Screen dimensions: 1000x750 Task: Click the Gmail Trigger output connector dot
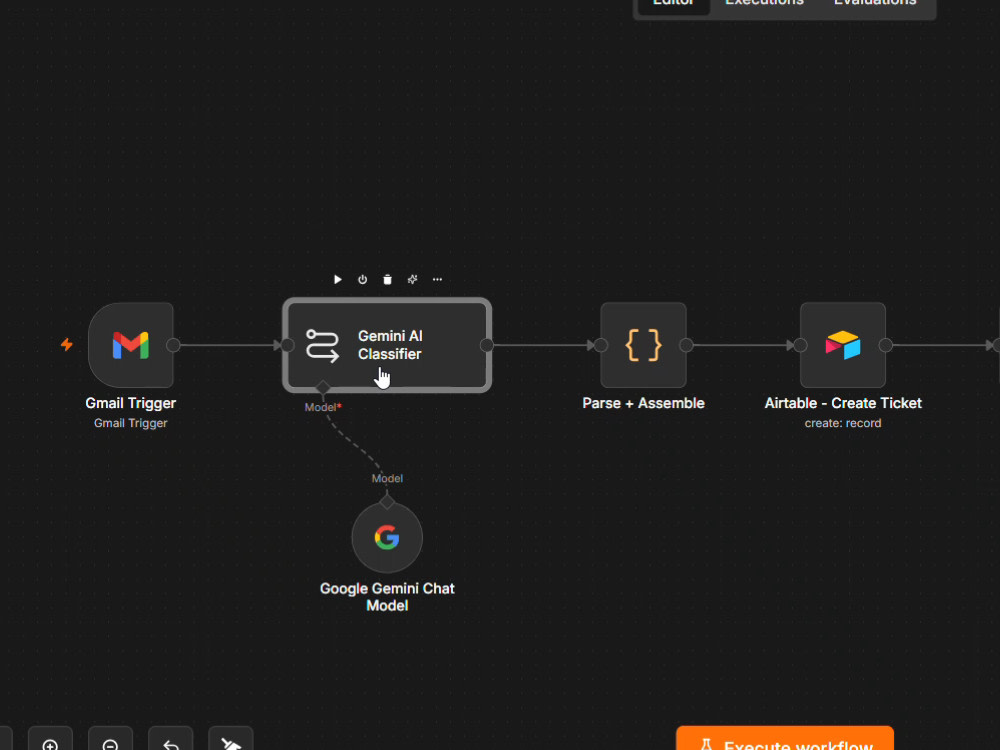click(x=173, y=345)
